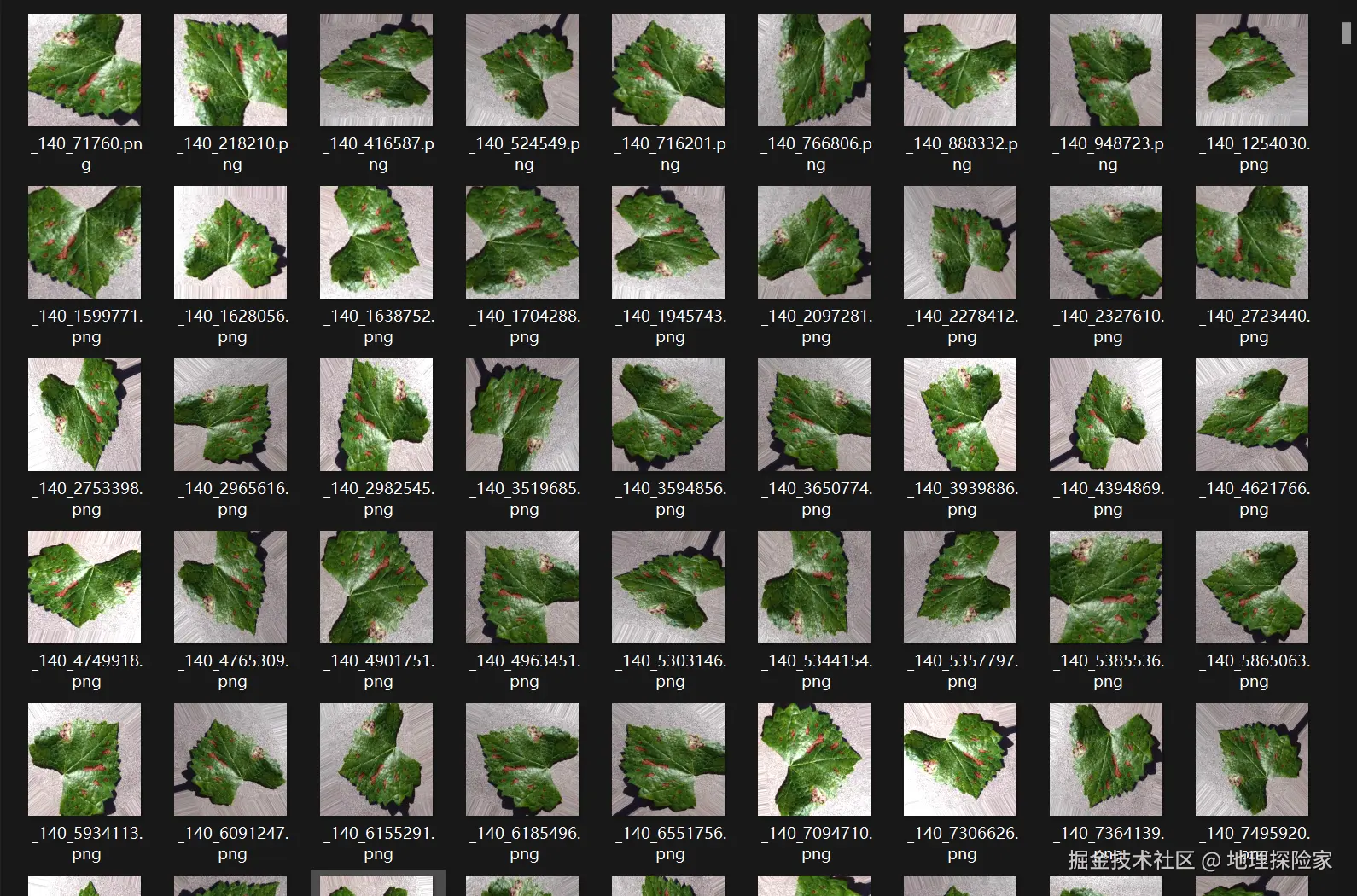This screenshot has height=896, width=1357.
Task: Select thumbnail of _140_5303146.png
Action: (668, 587)
